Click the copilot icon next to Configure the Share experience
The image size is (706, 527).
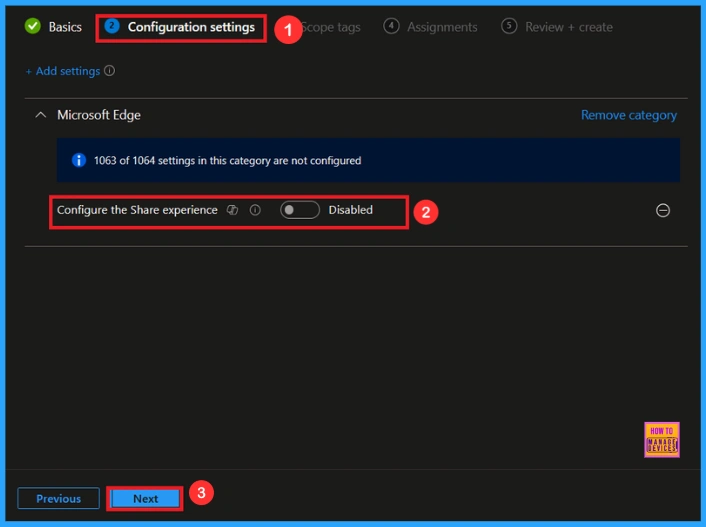click(232, 210)
